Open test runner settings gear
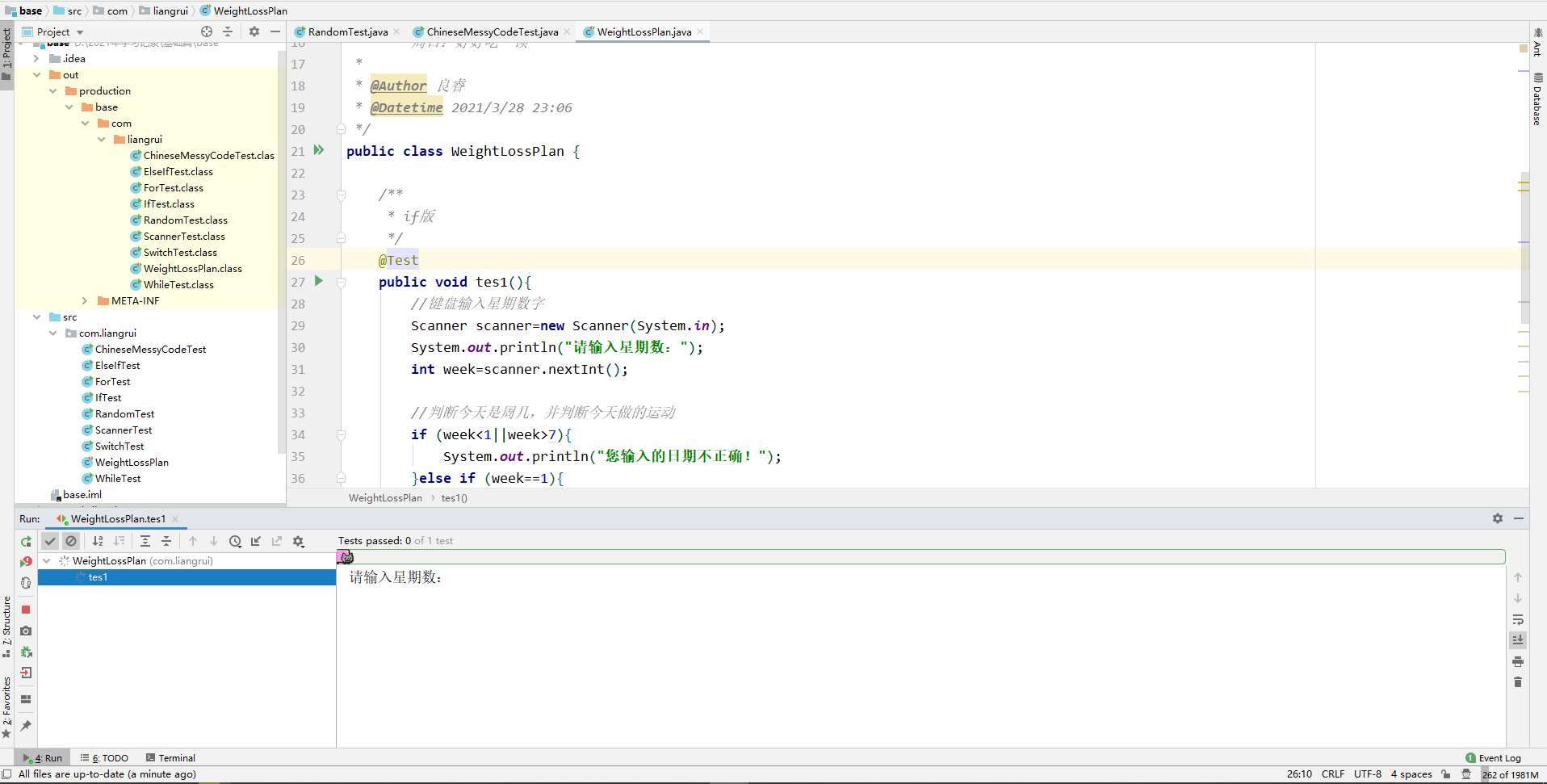Screen dimensions: 1547x784 (x=298, y=541)
